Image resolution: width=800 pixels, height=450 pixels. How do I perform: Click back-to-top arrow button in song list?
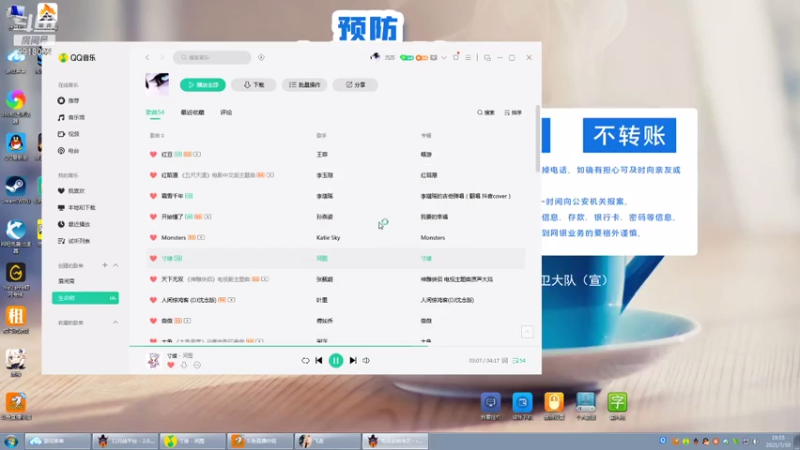point(527,332)
